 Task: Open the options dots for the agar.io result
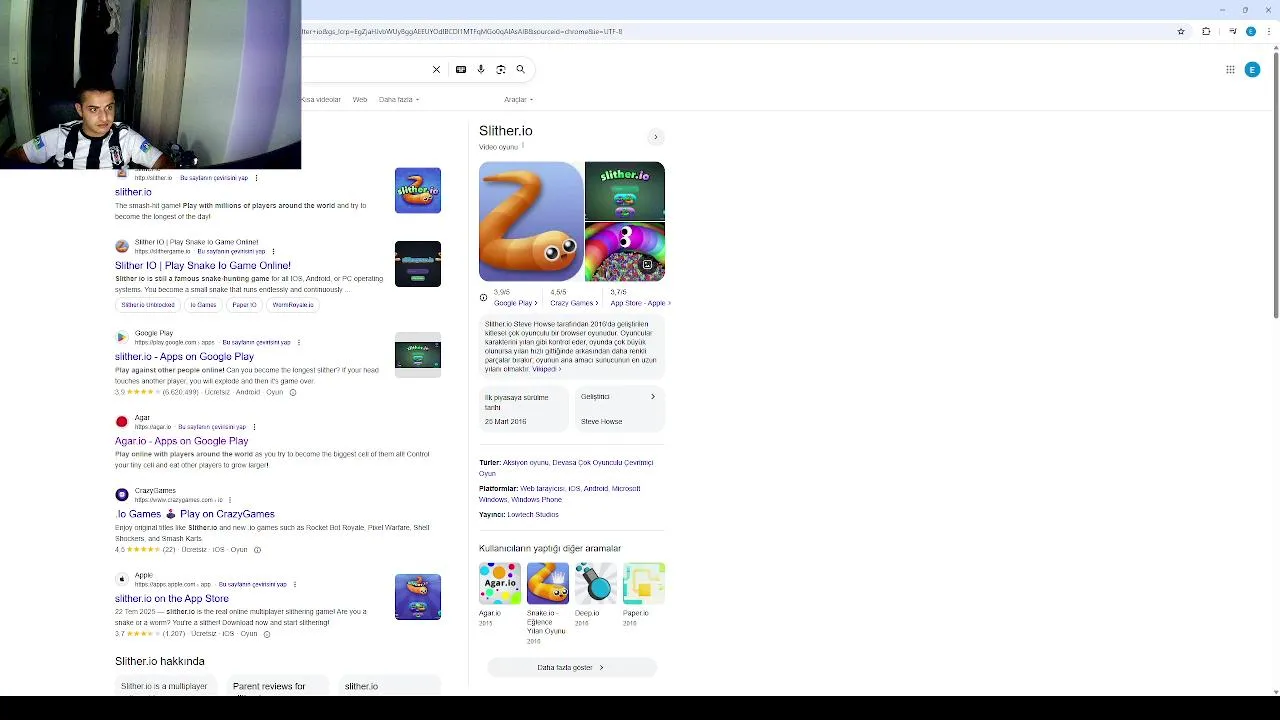255,427
